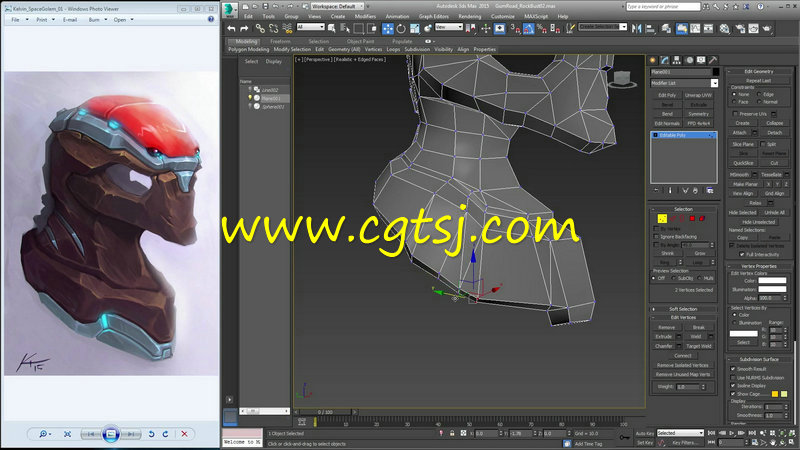Select Vertex sub-object level icon

pos(662,218)
